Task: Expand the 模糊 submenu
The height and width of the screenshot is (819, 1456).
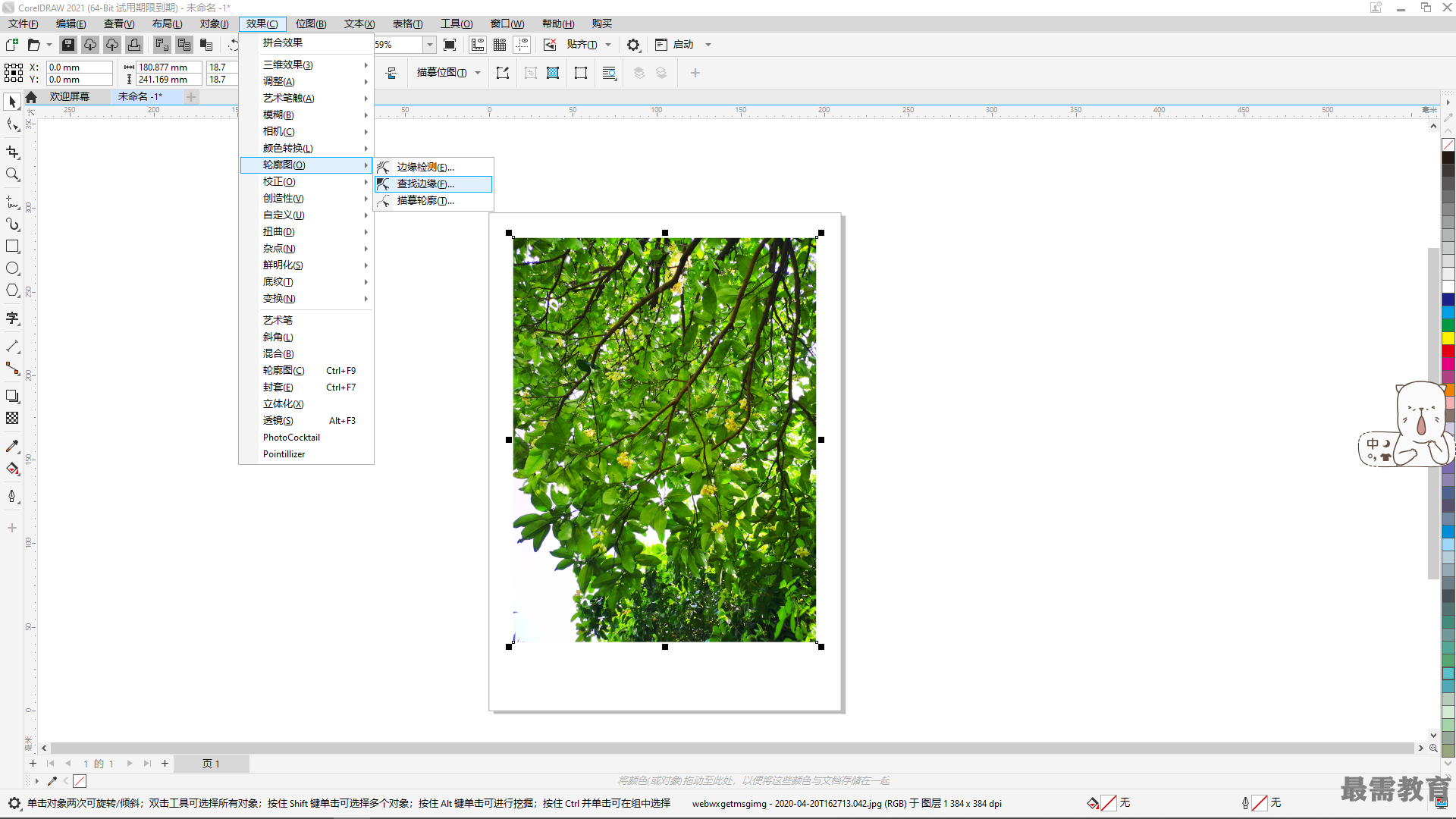Action: 306,115
